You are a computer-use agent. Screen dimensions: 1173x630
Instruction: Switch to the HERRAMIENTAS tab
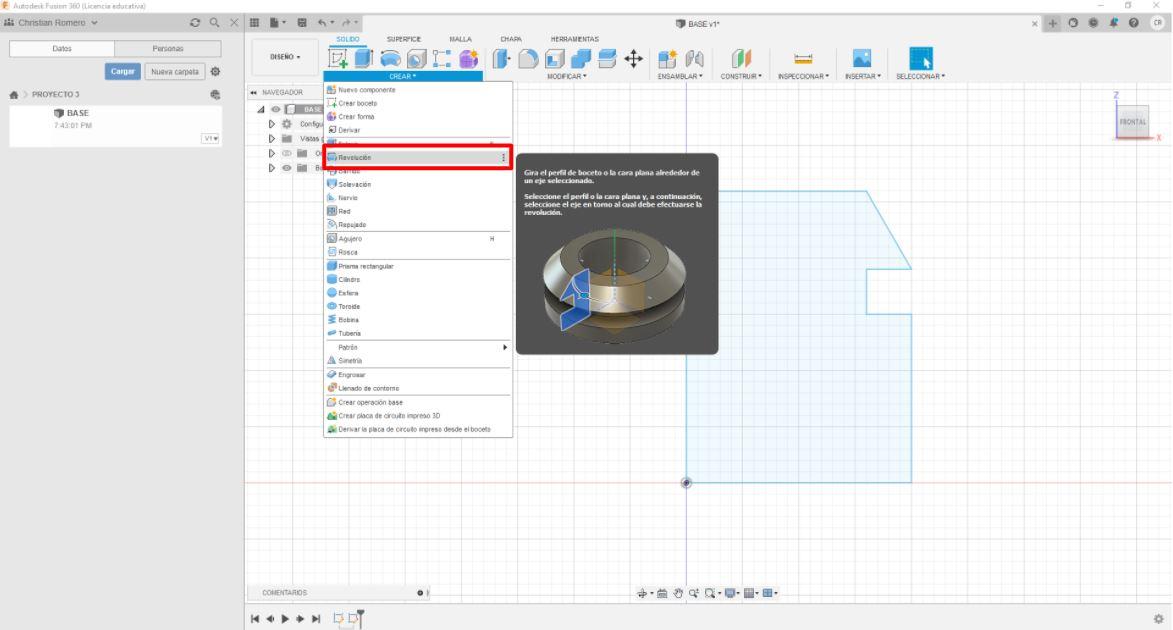pyautogui.click(x=575, y=39)
